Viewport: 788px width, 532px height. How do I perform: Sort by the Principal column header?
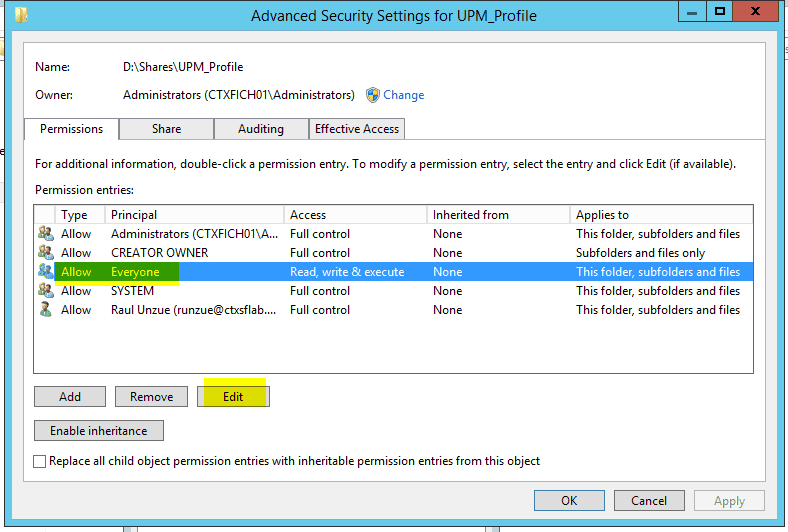[194, 215]
